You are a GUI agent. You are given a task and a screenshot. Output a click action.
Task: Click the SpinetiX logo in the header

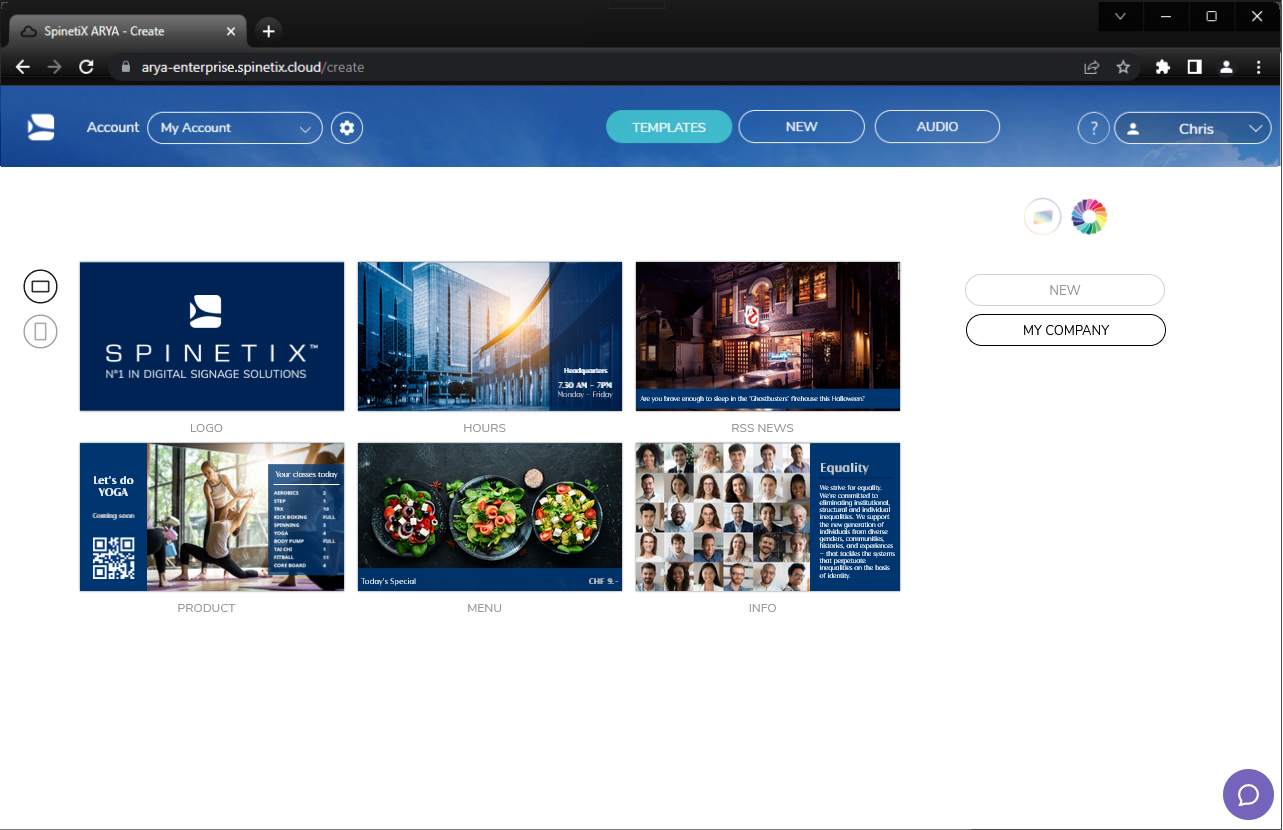click(x=40, y=126)
